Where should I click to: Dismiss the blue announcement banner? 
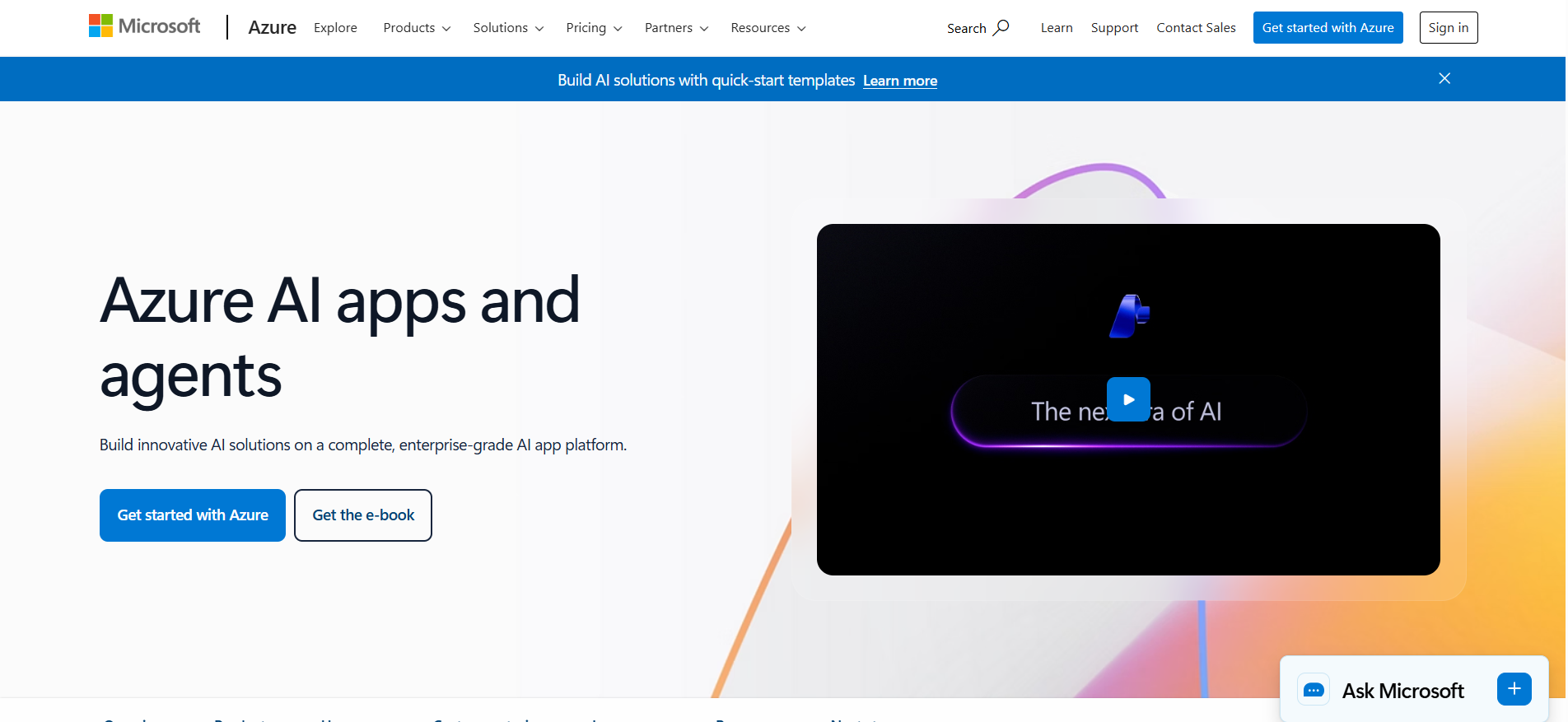[x=1444, y=79]
